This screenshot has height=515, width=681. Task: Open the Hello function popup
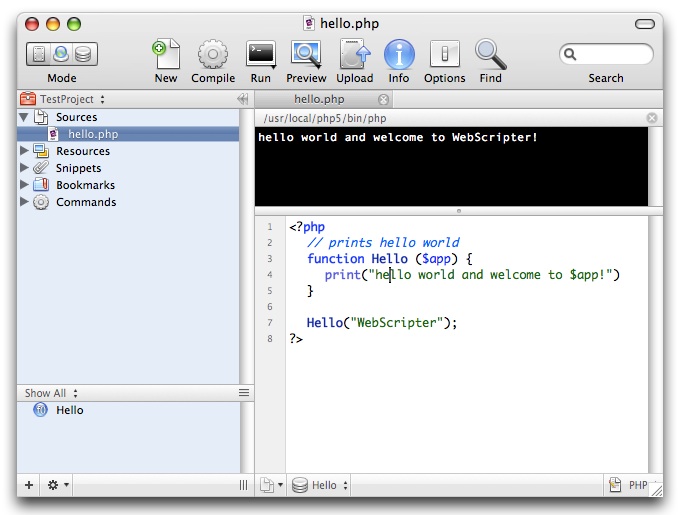[320, 485]
